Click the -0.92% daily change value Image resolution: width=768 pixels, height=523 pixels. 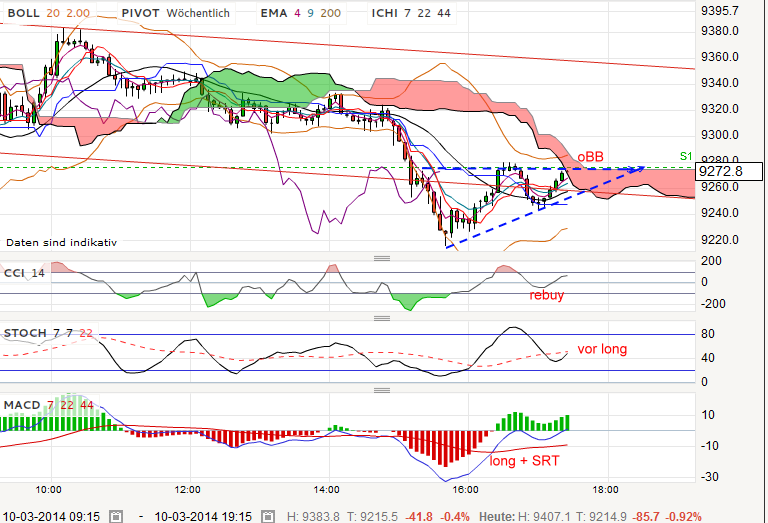(684, 517)
